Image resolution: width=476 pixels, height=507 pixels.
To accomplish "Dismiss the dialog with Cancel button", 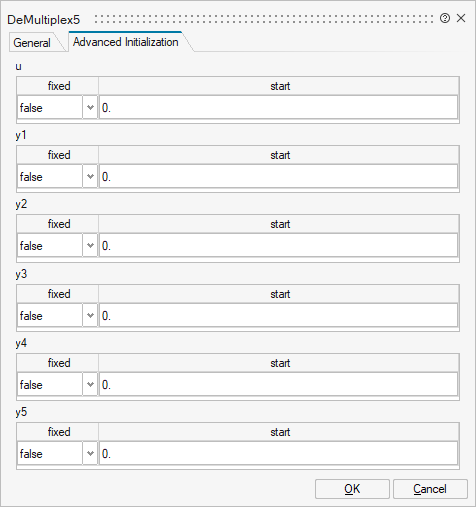I will [430, 489].
